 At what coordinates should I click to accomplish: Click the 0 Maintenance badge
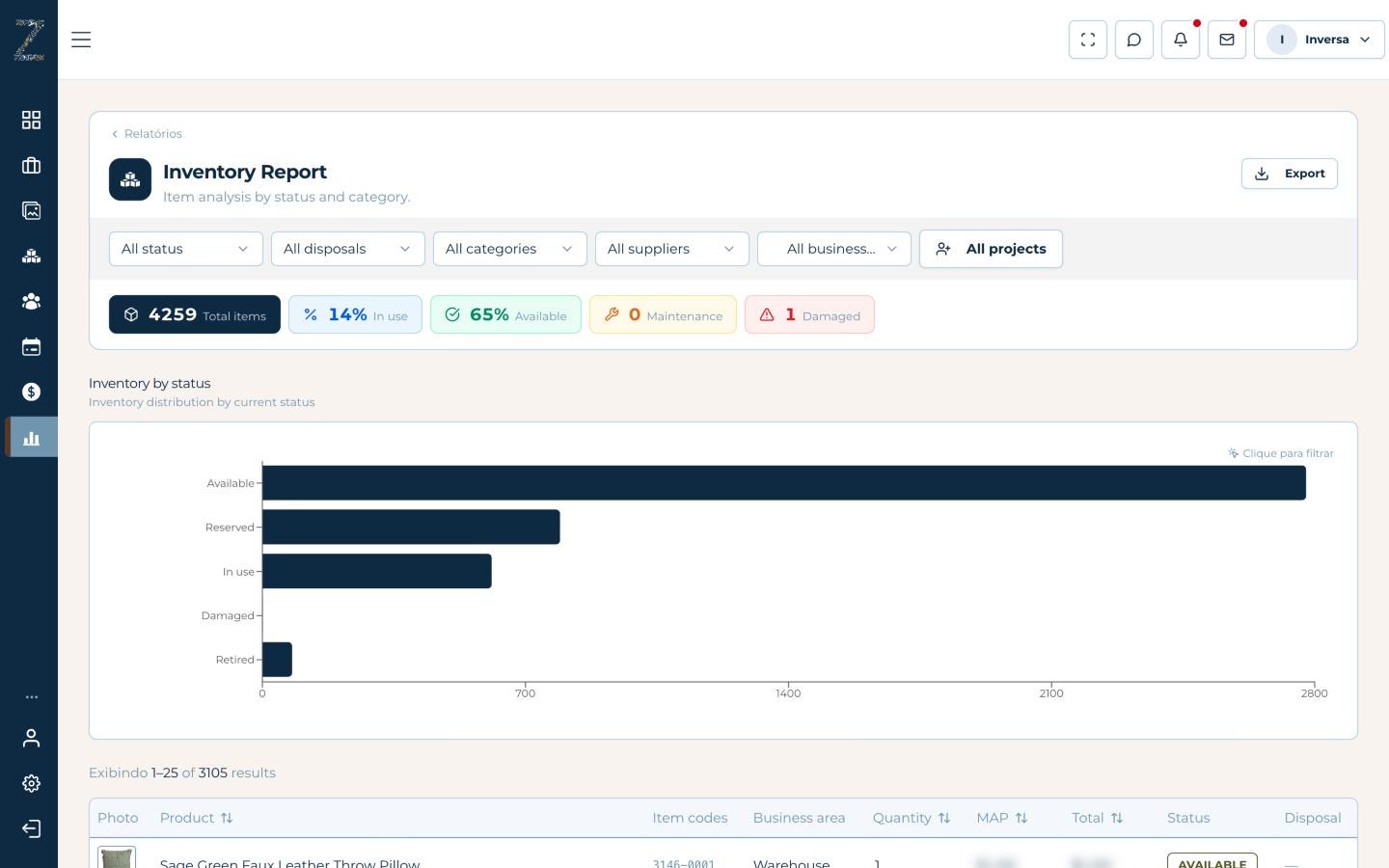click(663, 314)
